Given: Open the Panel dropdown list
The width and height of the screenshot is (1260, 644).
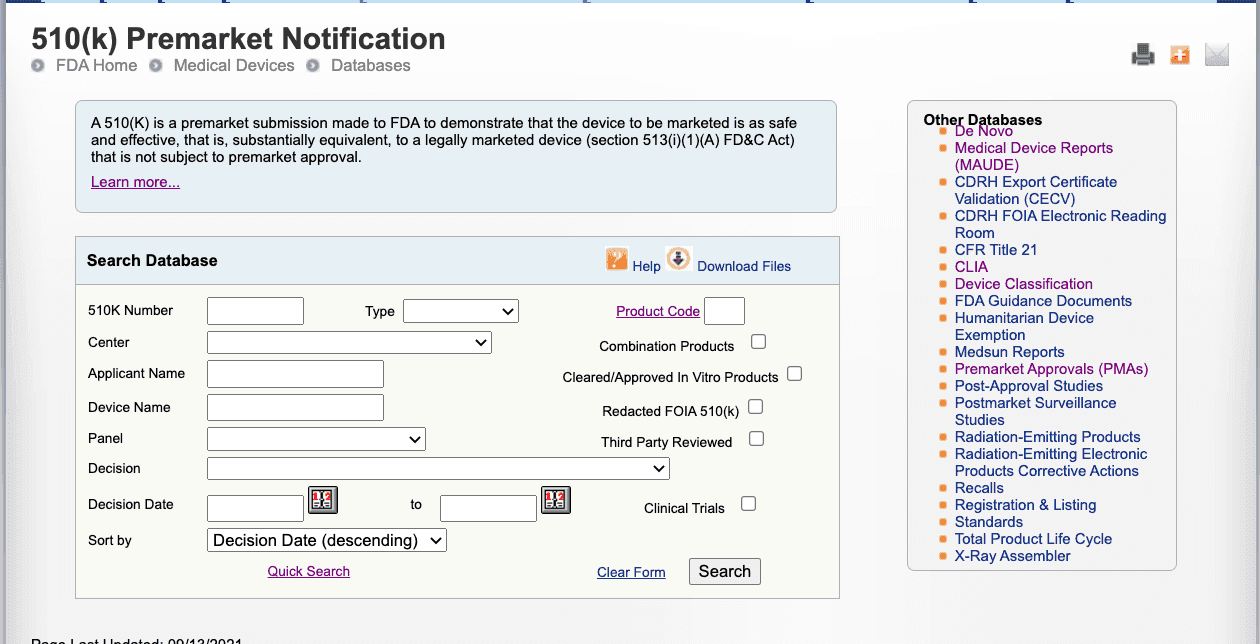Looking at the screenshot, I should (316, 439).
